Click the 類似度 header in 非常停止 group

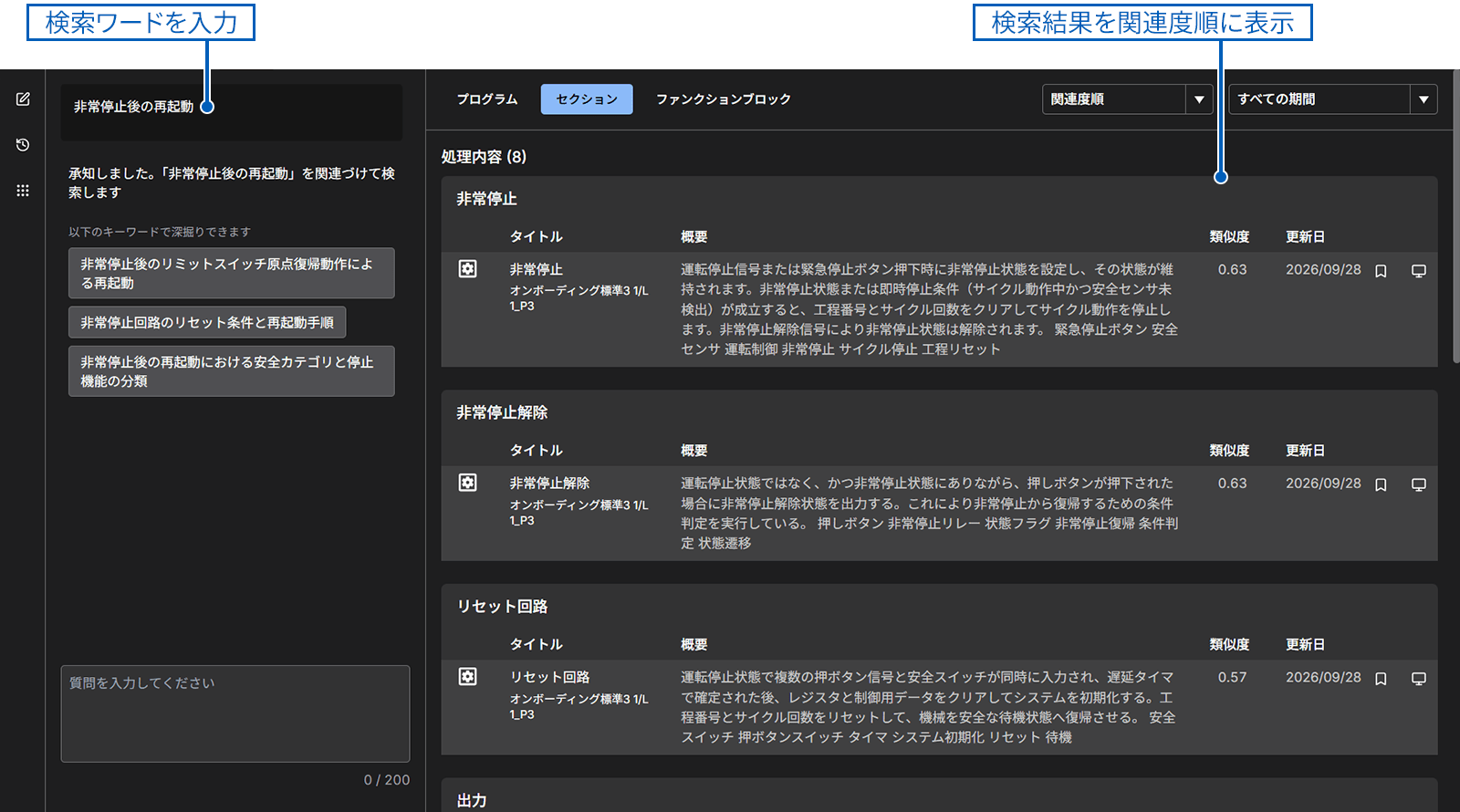coord(1229,236)
